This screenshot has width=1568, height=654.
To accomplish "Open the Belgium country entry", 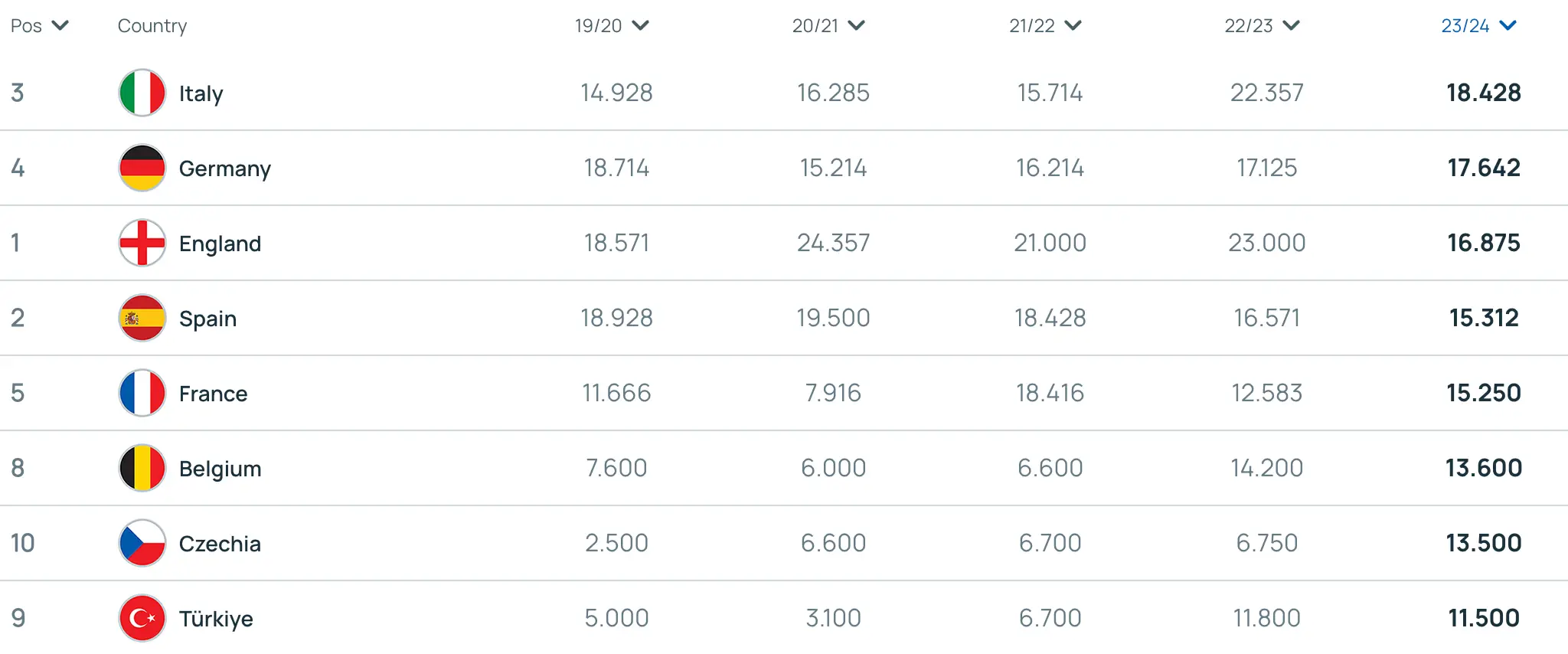I will pyautogui.click(x=219, y=468).
